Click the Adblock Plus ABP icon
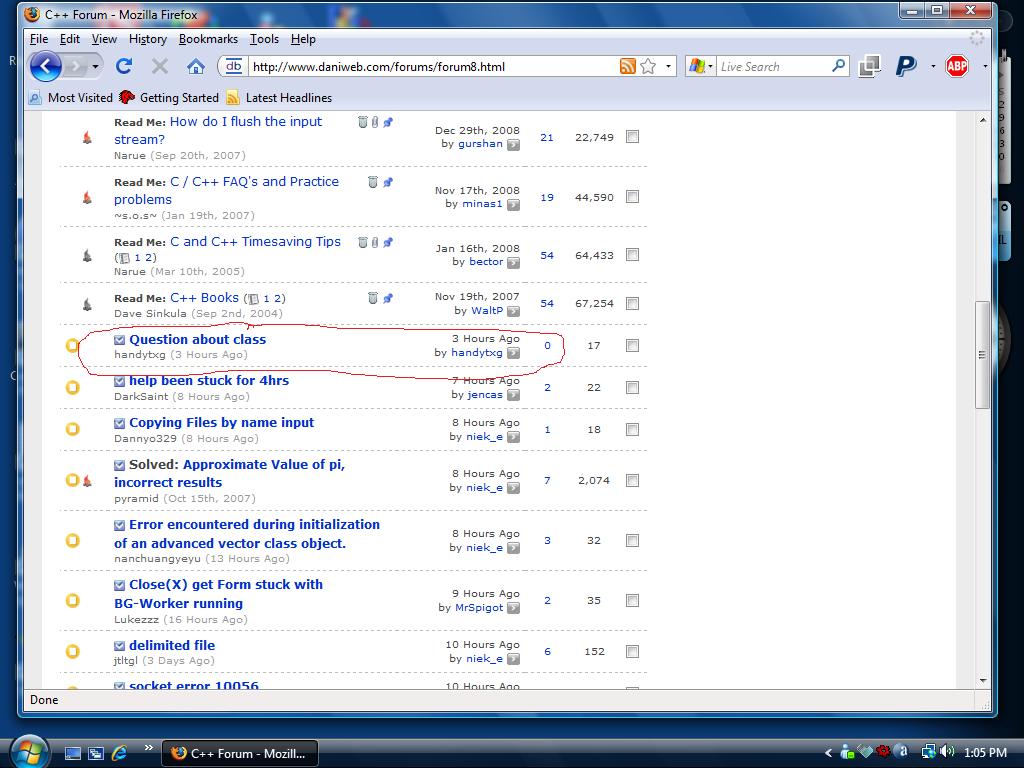1024x768 pixels. tap(957, 66)
